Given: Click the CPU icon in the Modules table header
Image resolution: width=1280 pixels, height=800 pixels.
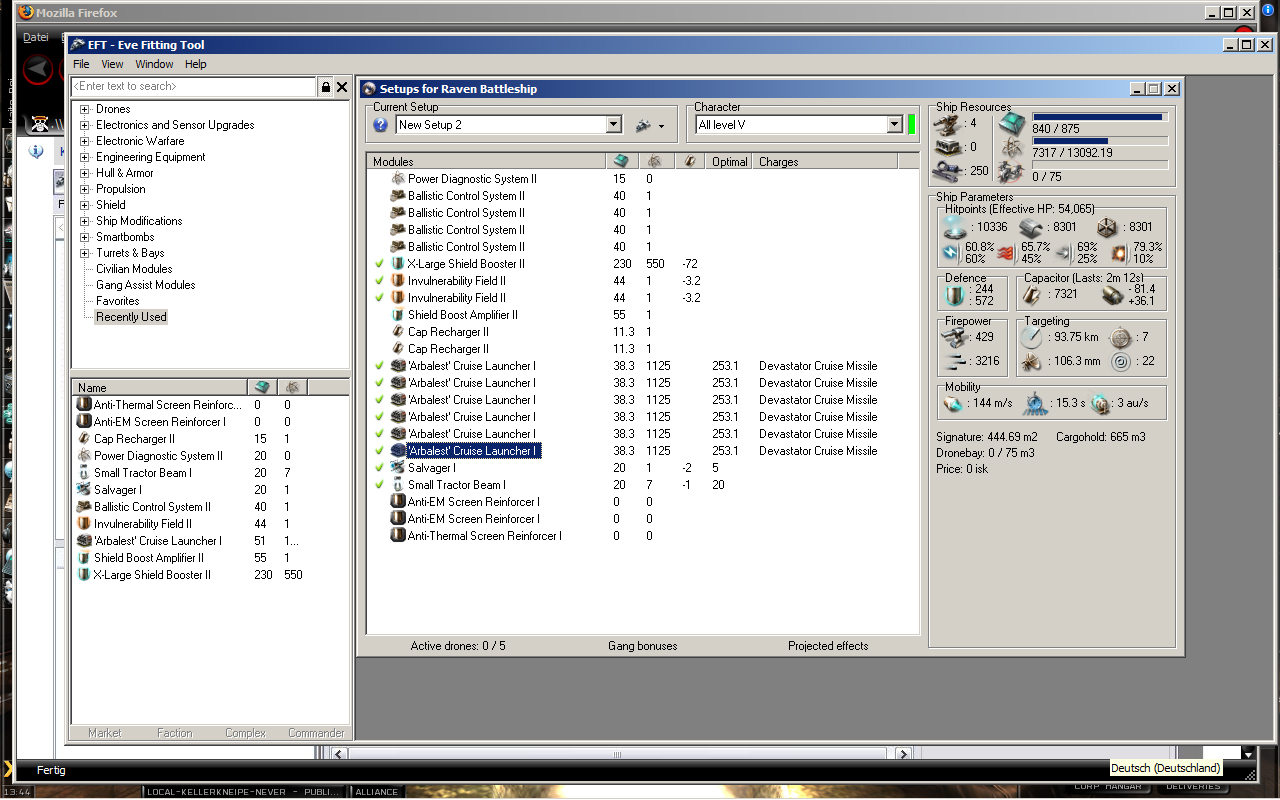Looking at the screenshot, I should pyautogui.click(x=620, y=161).
